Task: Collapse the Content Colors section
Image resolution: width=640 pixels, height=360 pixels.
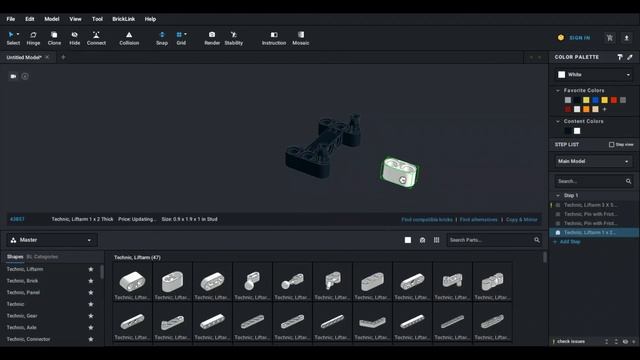Action: tap(558, 121)
